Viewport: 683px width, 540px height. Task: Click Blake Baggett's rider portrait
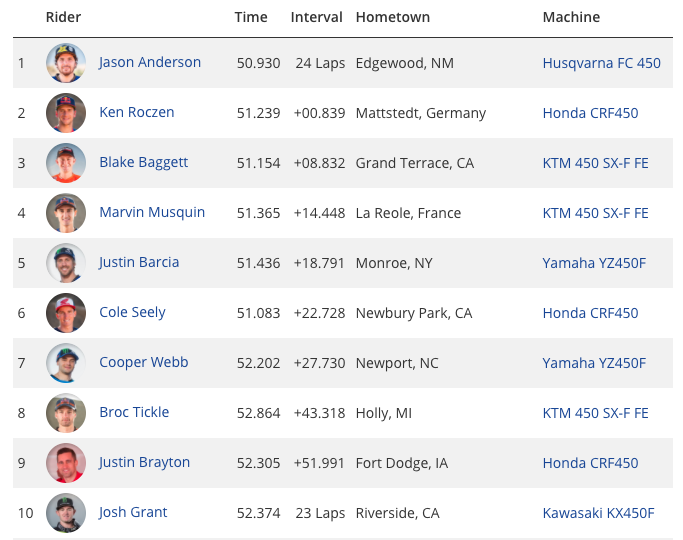pos(66,163)
